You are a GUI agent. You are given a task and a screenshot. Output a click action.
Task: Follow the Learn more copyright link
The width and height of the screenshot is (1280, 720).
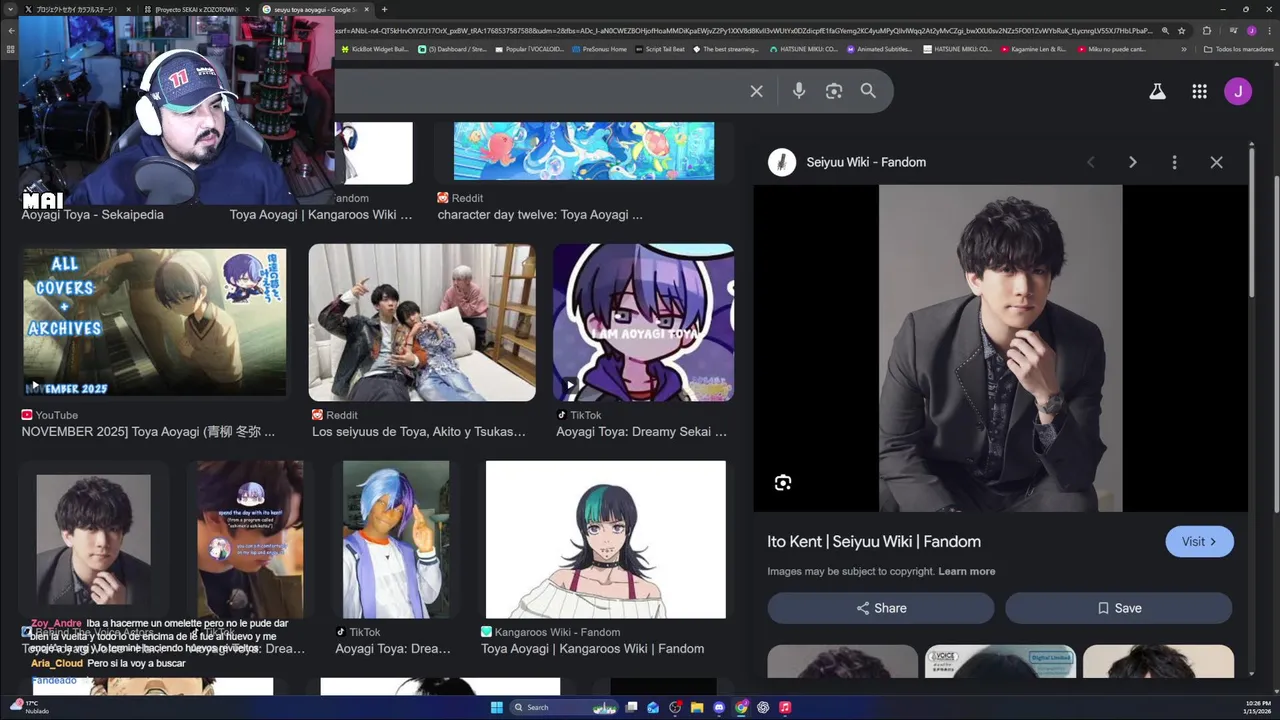point(966,571)
